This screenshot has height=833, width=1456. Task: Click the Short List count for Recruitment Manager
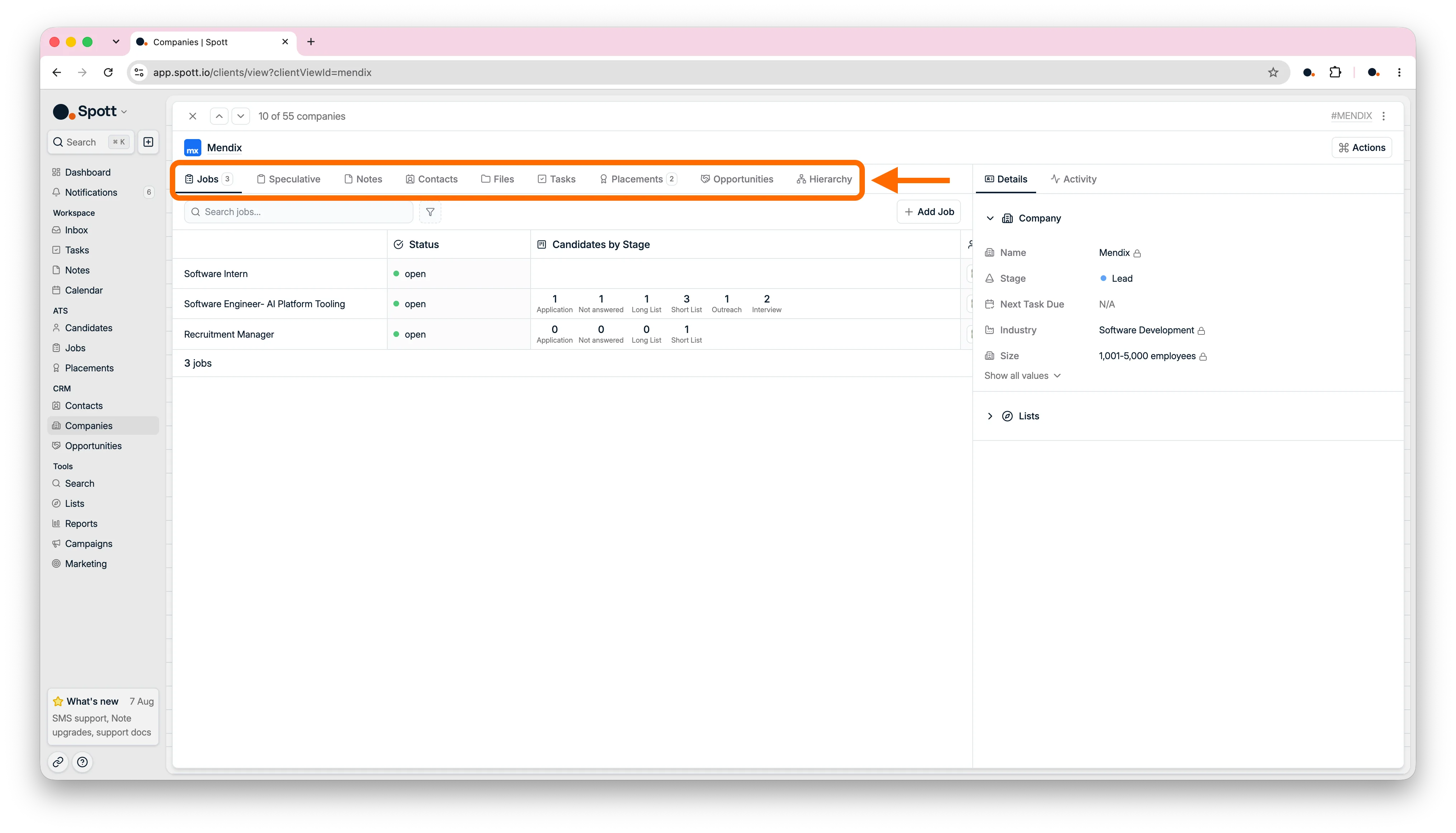pos(686,334)
